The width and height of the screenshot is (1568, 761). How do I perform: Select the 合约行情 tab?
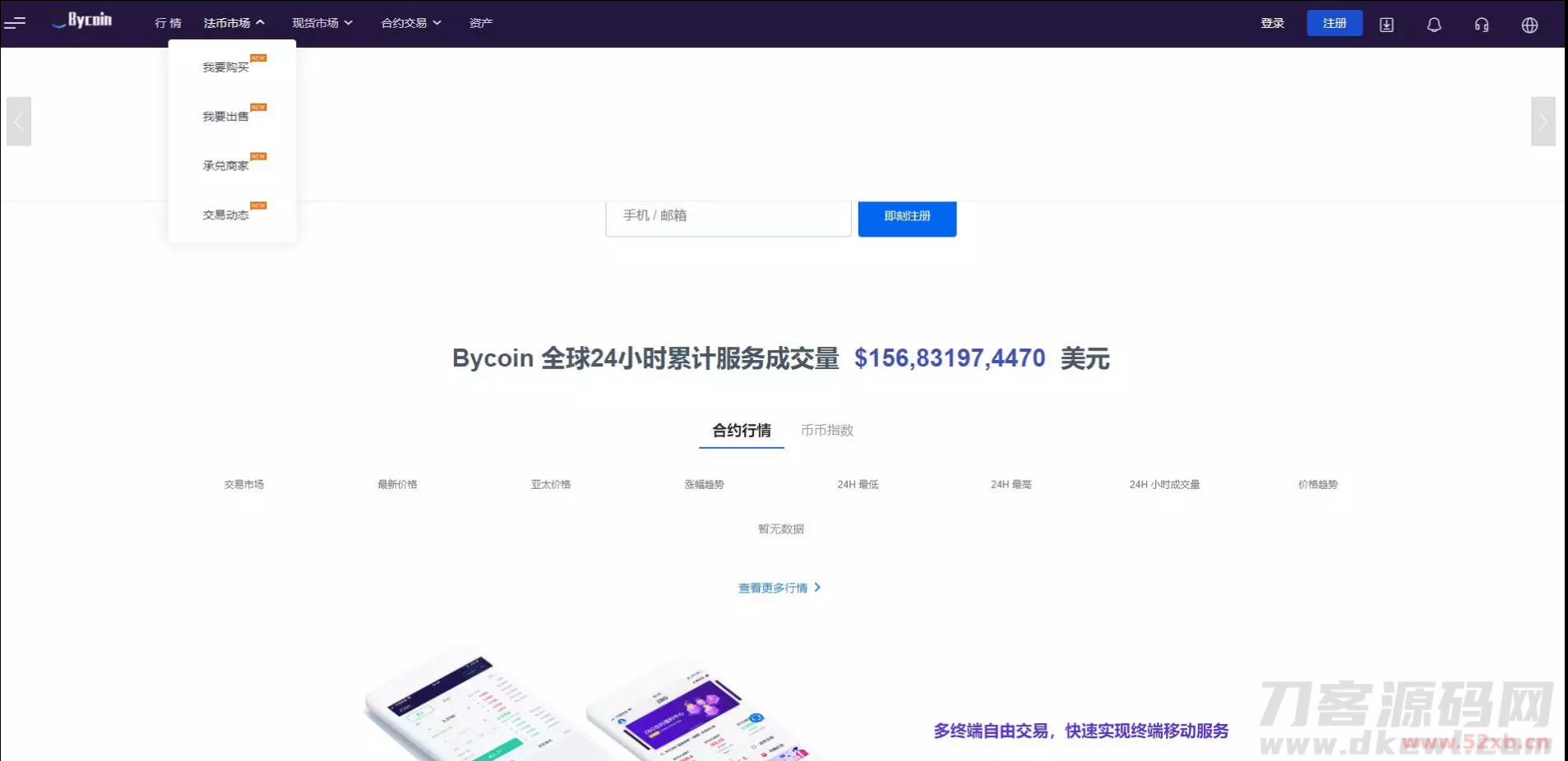coord(742,431)
